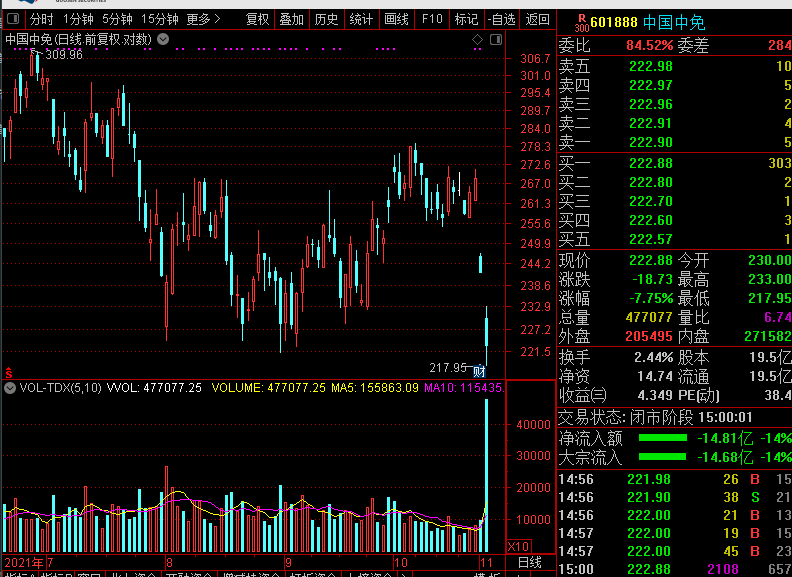Remove stock via -自选 button
The height and width of the screenshot is (577, 792).
coord(502,19)
